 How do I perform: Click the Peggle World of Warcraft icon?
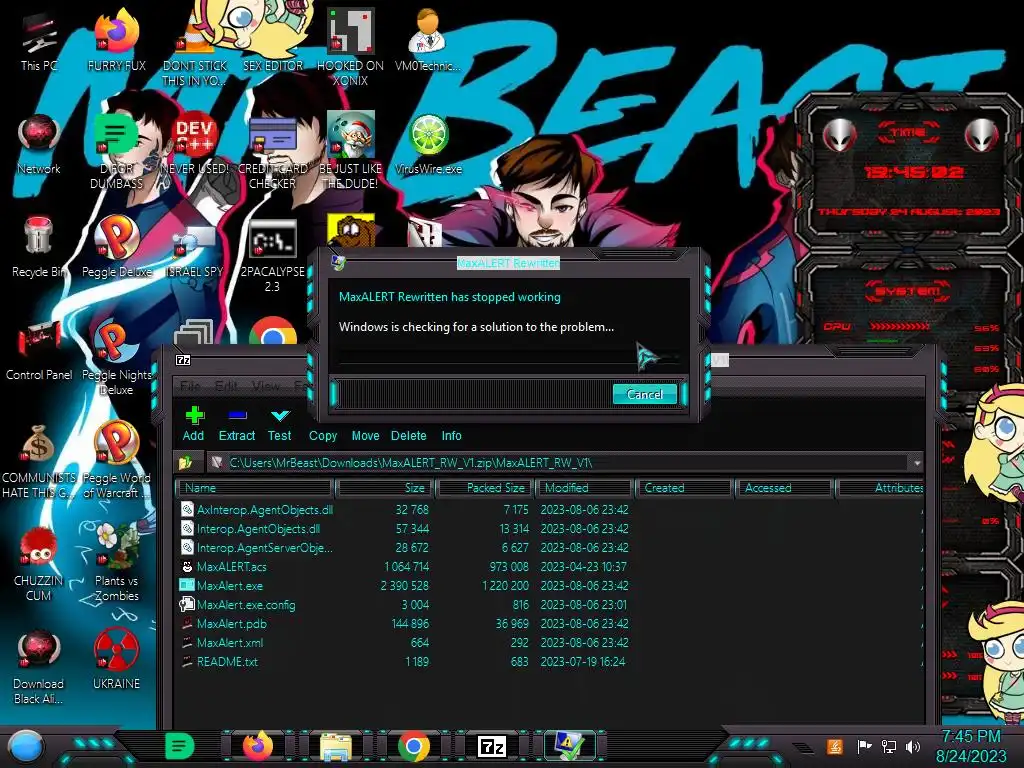coord(116,461)
